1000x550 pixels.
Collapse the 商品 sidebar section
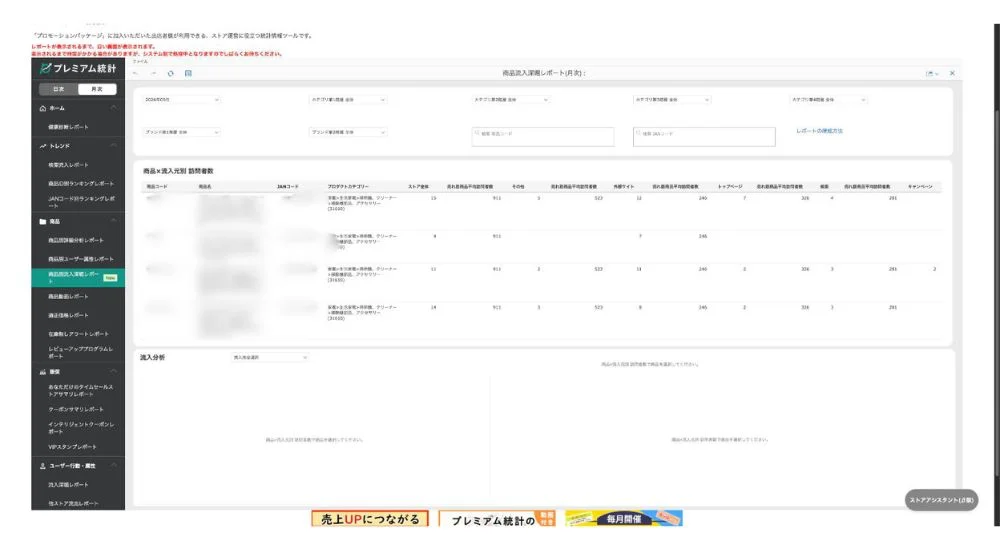click(x=114, y=221)
